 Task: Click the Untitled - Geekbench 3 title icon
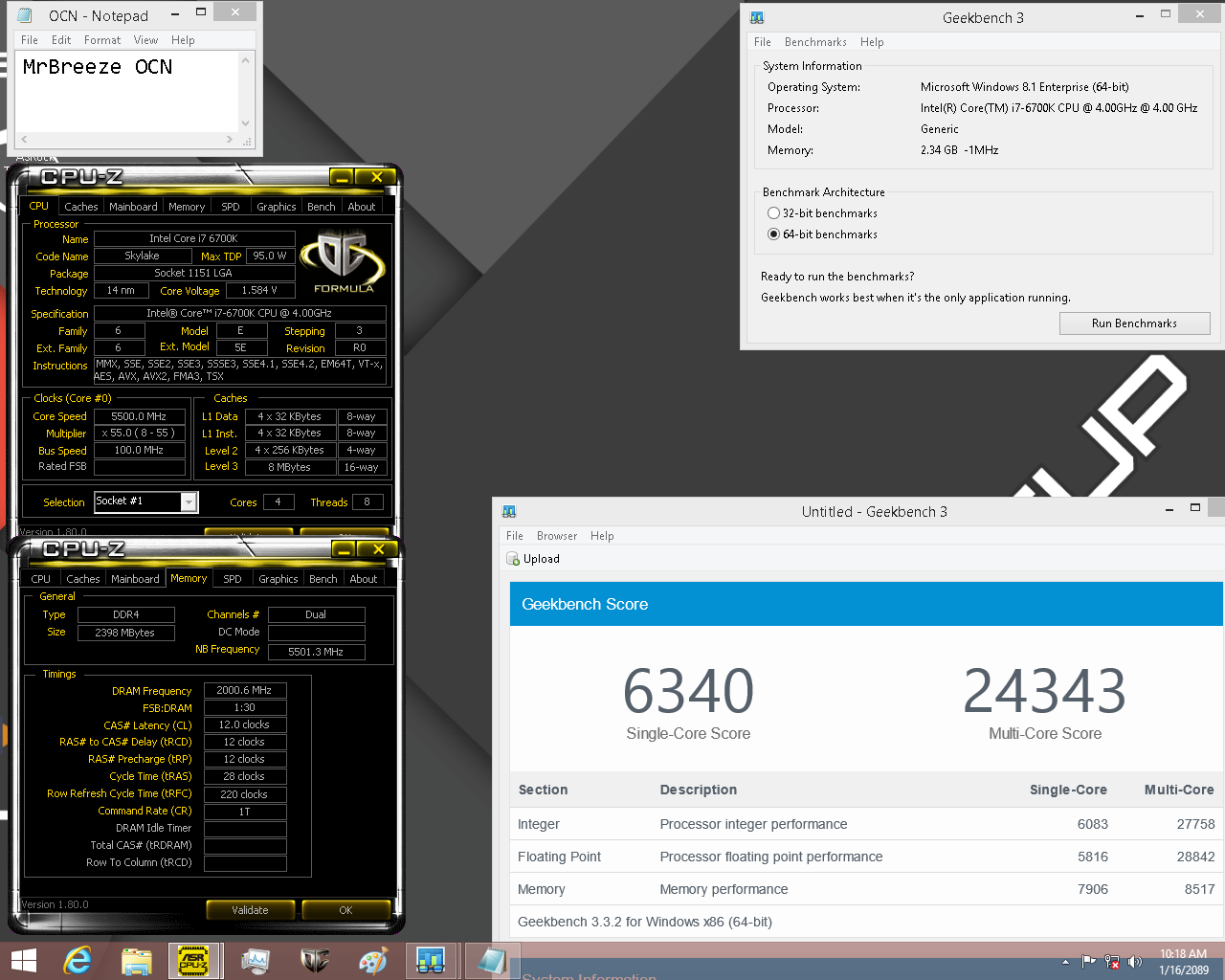[508, 512]
